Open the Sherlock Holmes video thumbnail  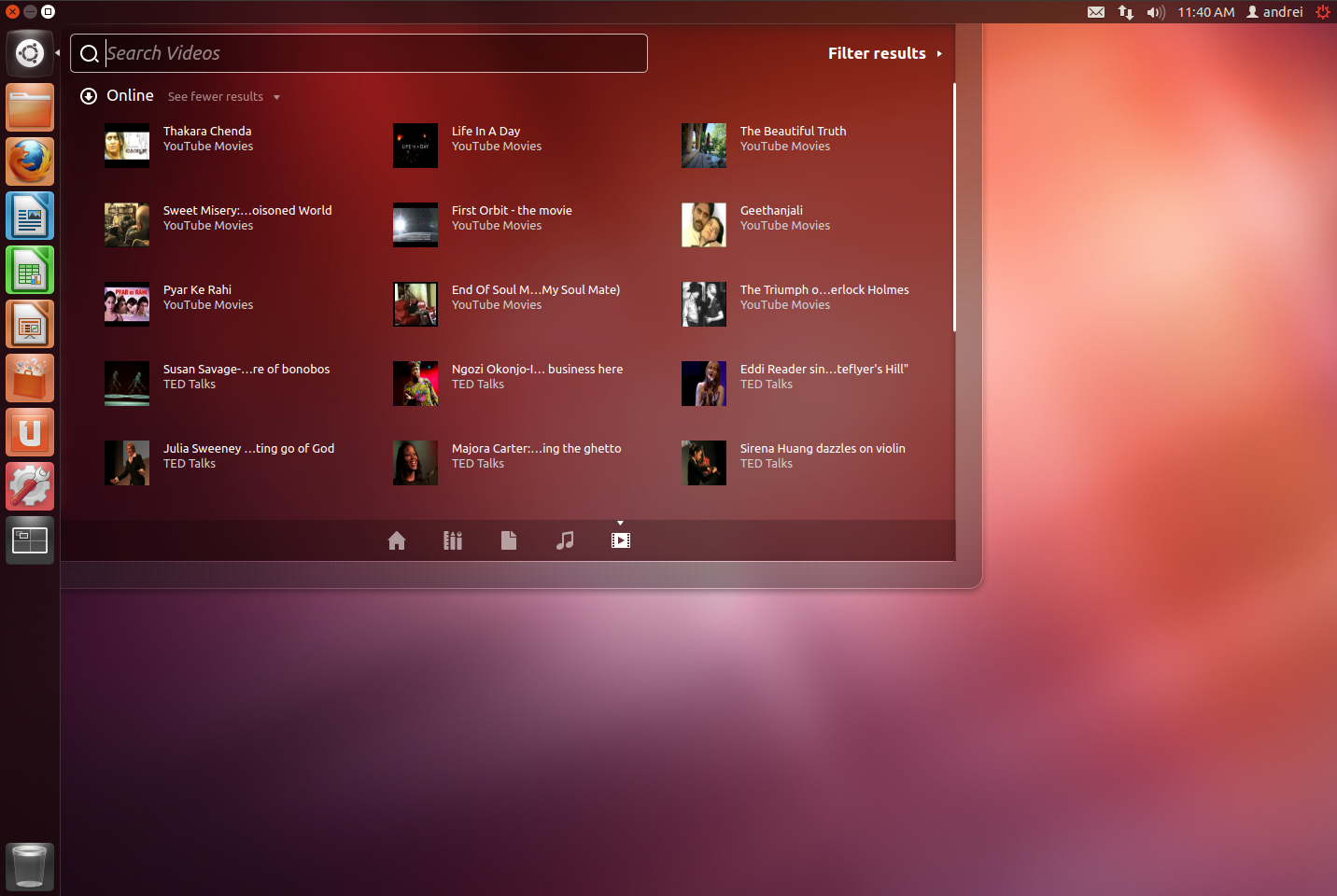pos(704,304)
